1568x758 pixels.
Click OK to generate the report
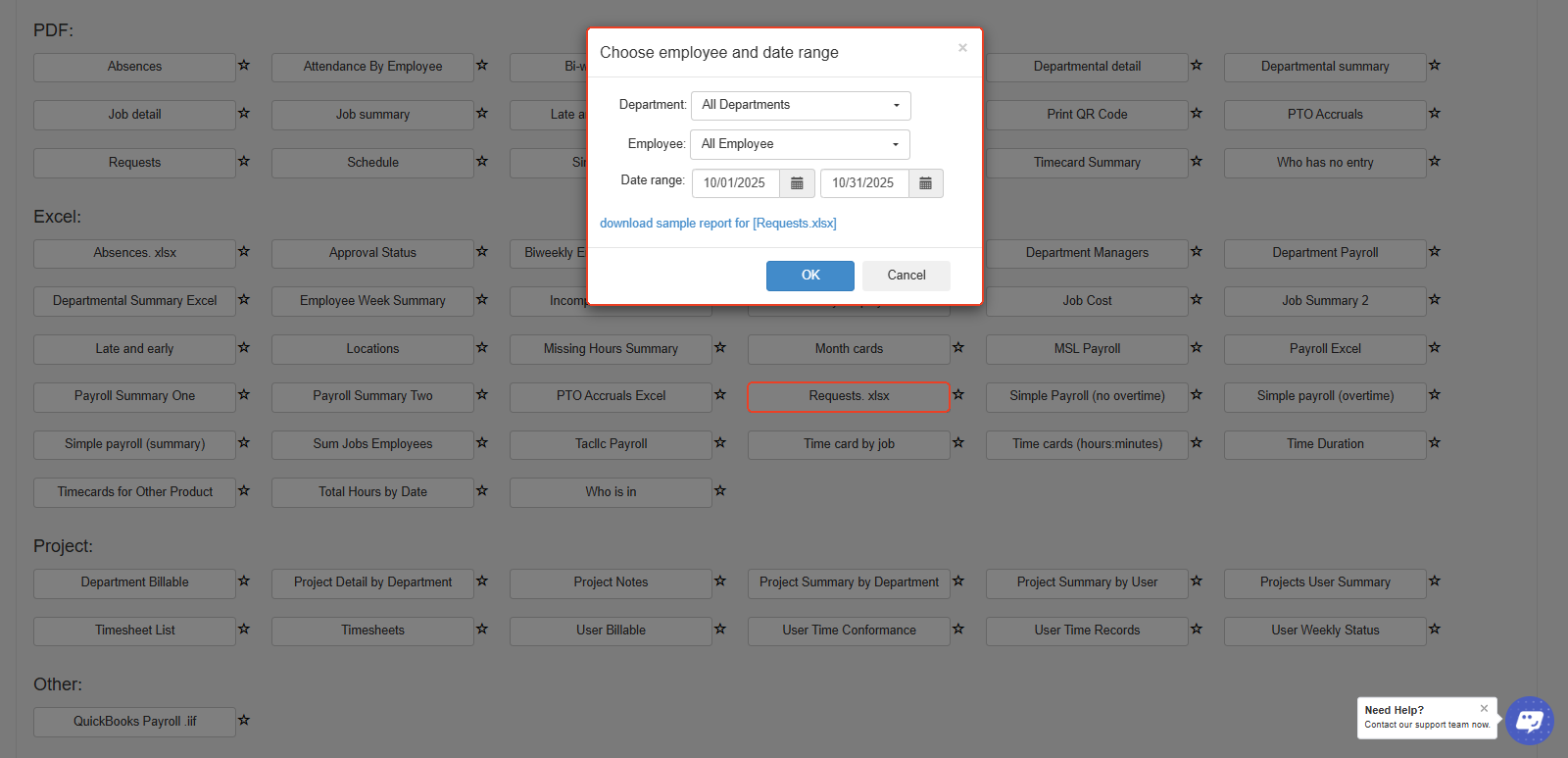coord(809,276)
